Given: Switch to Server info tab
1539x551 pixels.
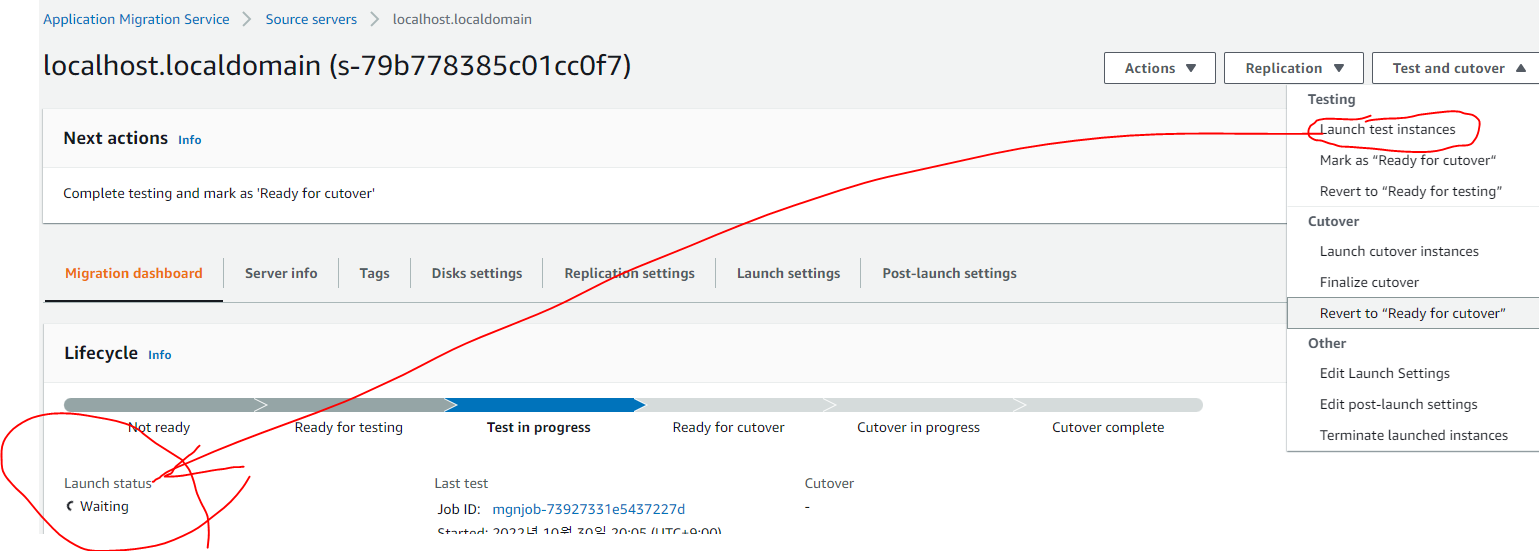Looking at the screenshot, I should pyautogui.click(x=281, y=273).
